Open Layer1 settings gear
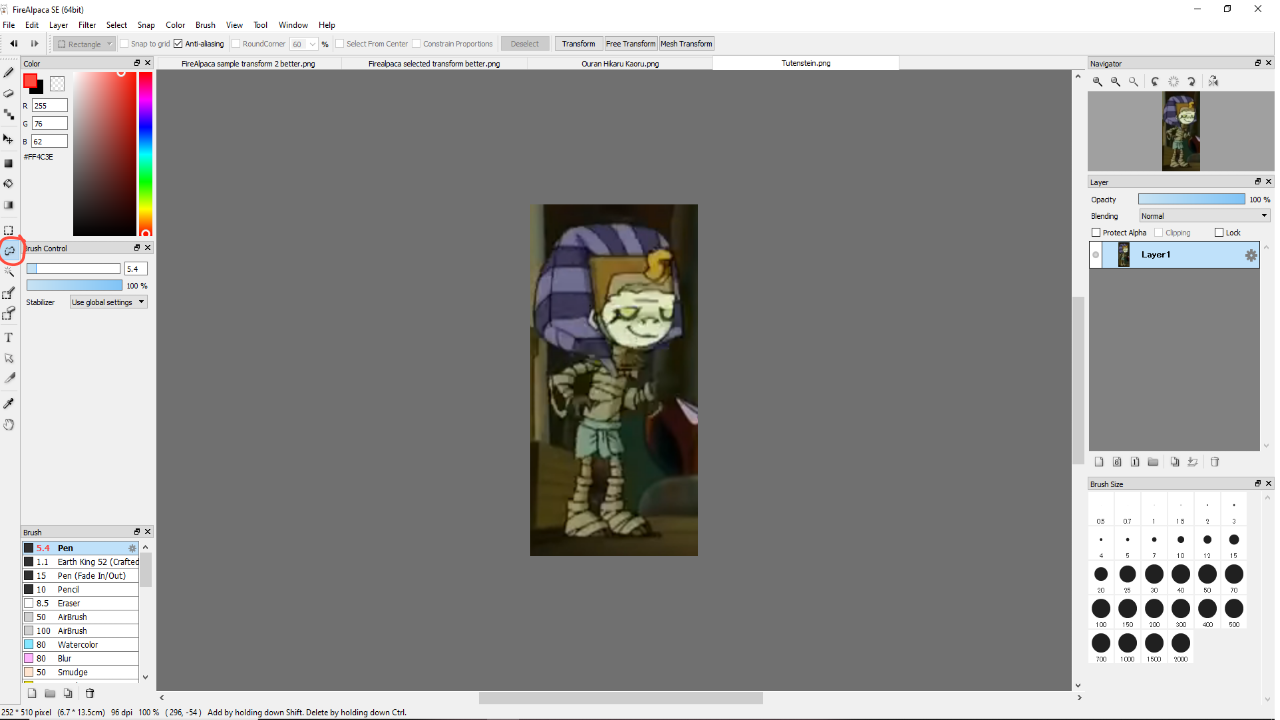The width and height of the screenshot is (1280, 720). [1250, 255]
